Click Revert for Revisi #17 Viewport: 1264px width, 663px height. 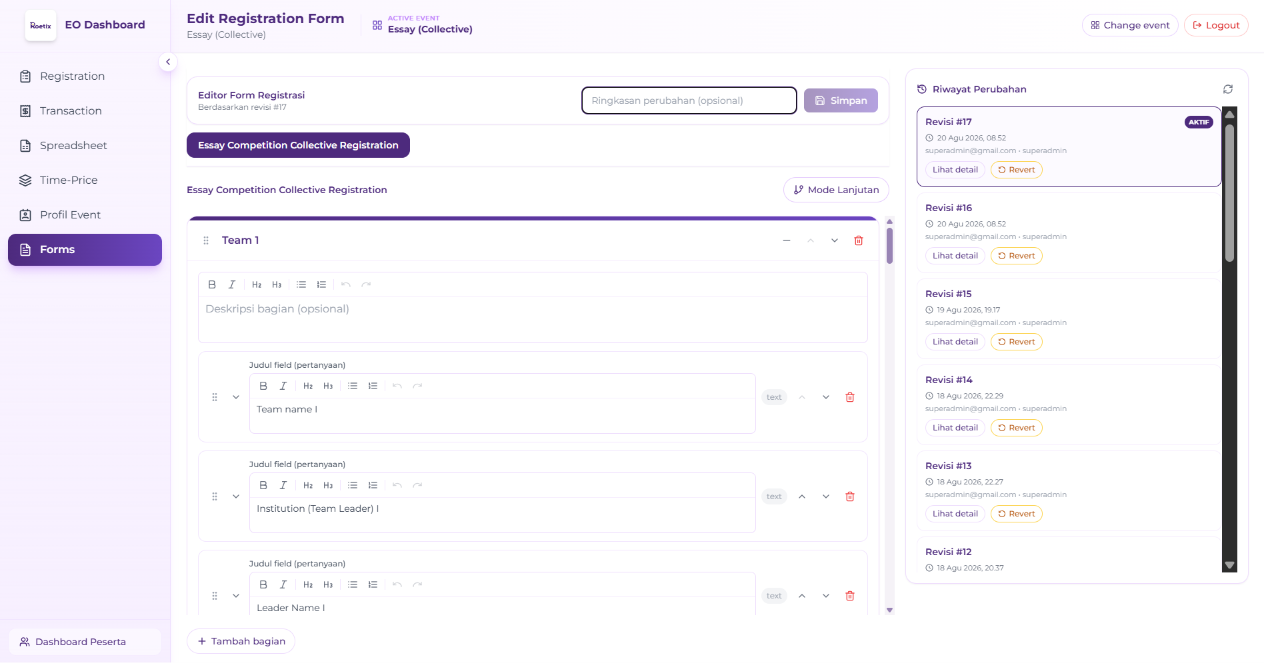[x=1016, y=170]
